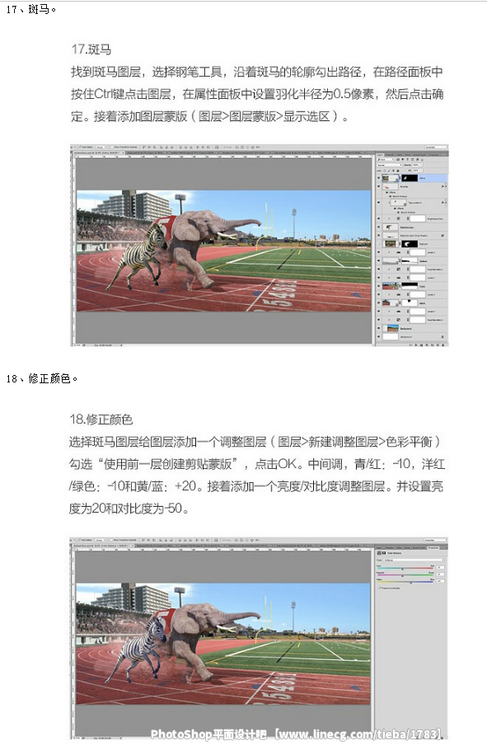Viewport: 487px width, 750px height.
Task: Open the Group dropdown in step 17 options bar
Action: (100, 147)
